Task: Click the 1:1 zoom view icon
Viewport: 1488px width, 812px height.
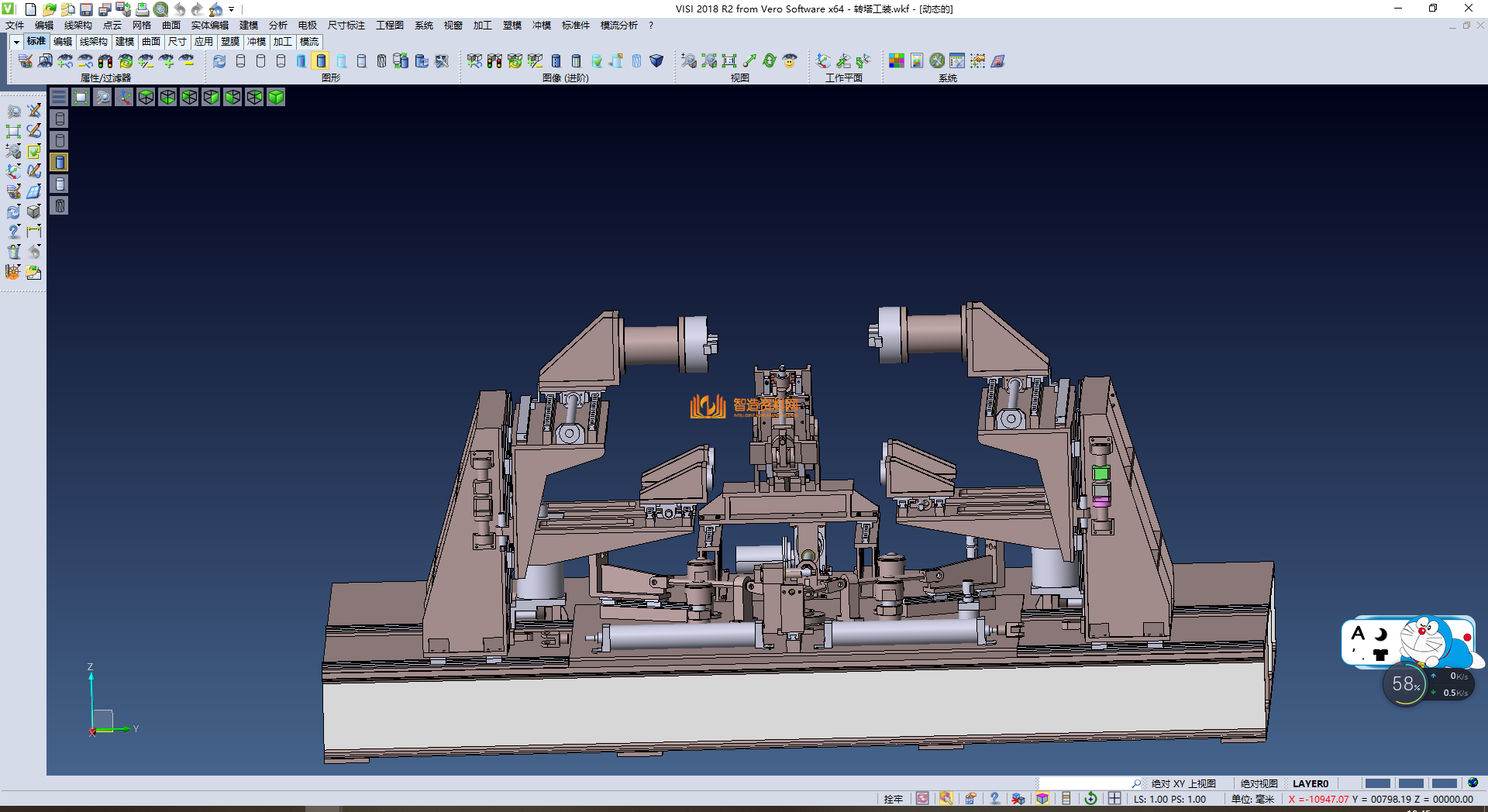Action: (729, 61)
